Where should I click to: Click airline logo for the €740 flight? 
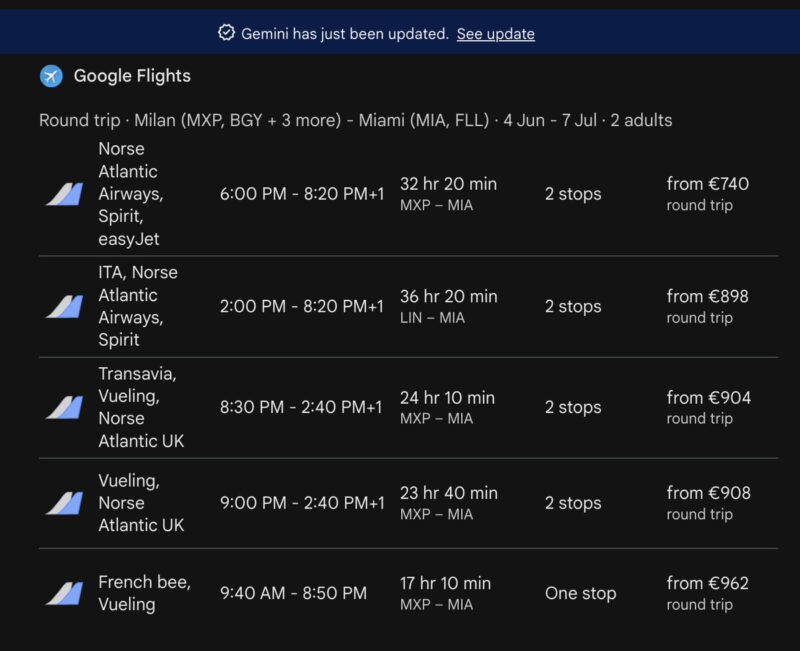click(64, 194)
